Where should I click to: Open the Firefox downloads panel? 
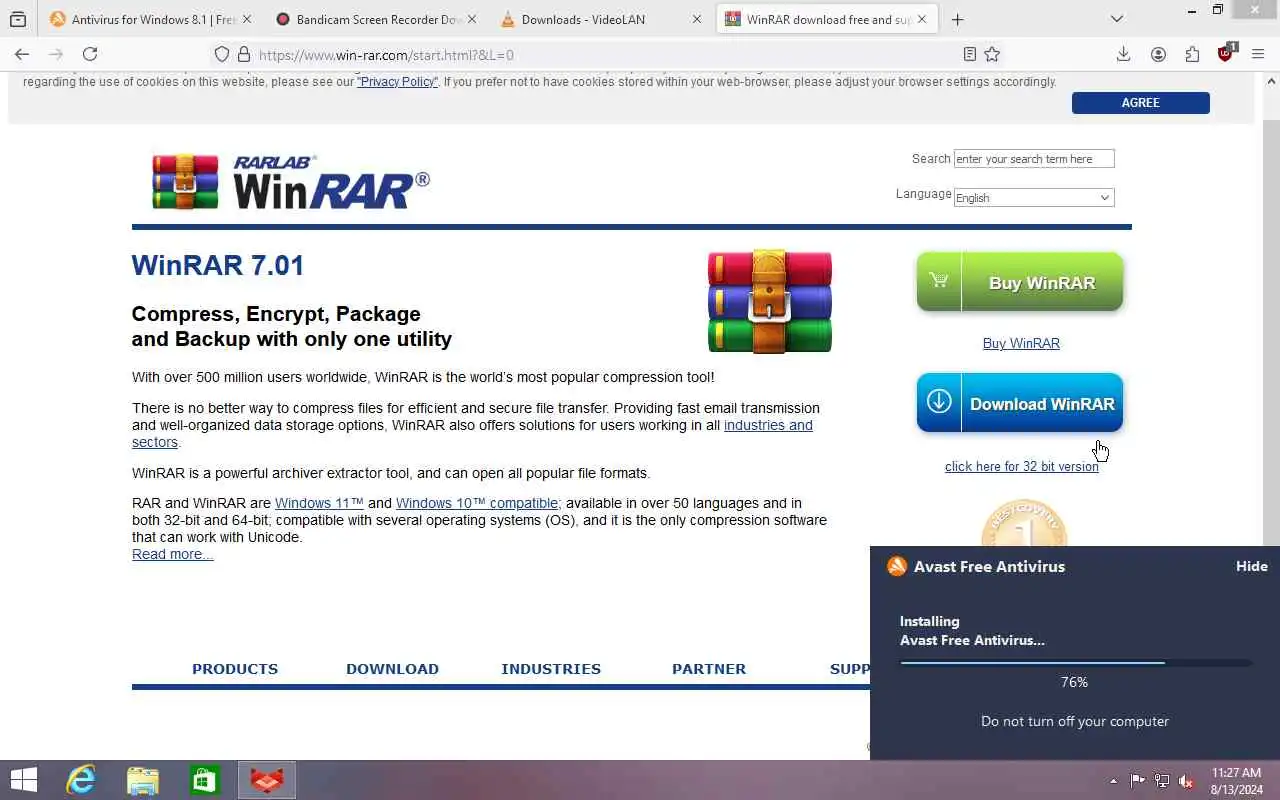pyautogui.click(x=1123, y=54)
